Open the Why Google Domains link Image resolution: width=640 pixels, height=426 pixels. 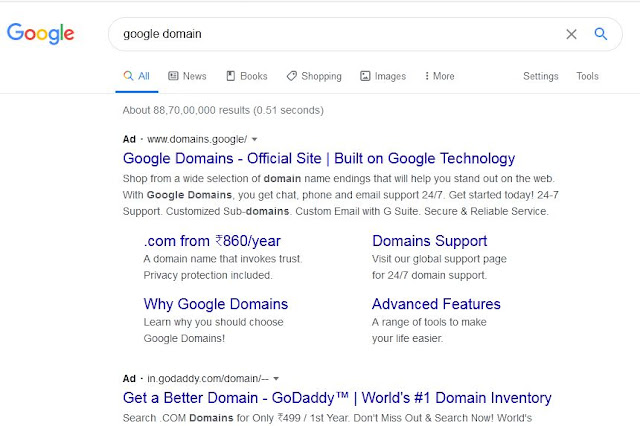(x=216, y=304)
